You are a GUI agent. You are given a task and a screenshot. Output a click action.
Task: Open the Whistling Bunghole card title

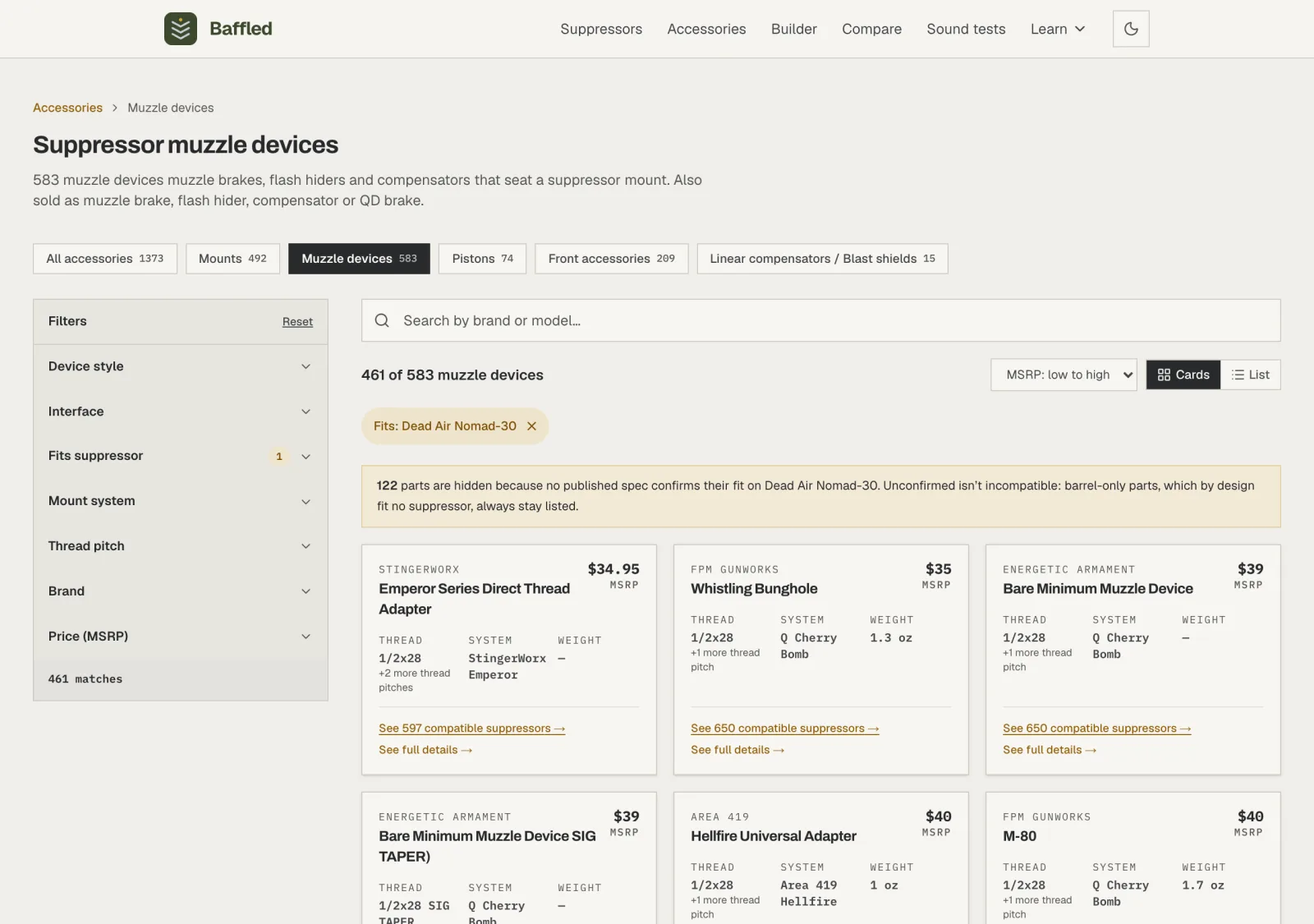tap(754, 589)
